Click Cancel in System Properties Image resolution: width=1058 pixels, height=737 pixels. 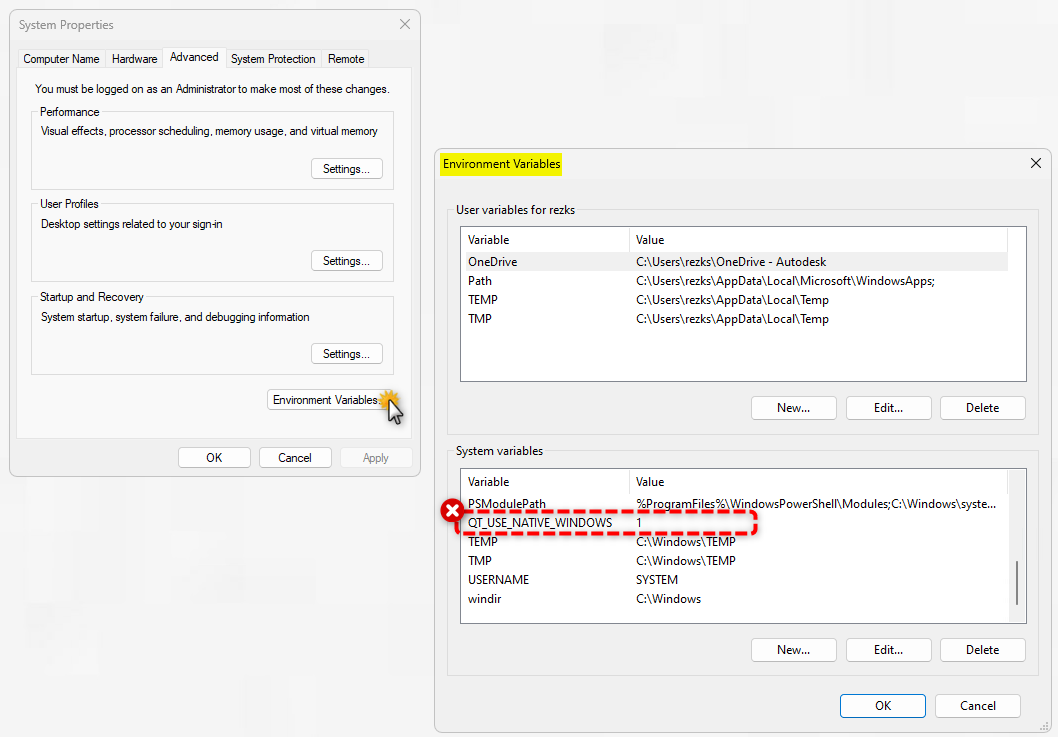point(295,458)
